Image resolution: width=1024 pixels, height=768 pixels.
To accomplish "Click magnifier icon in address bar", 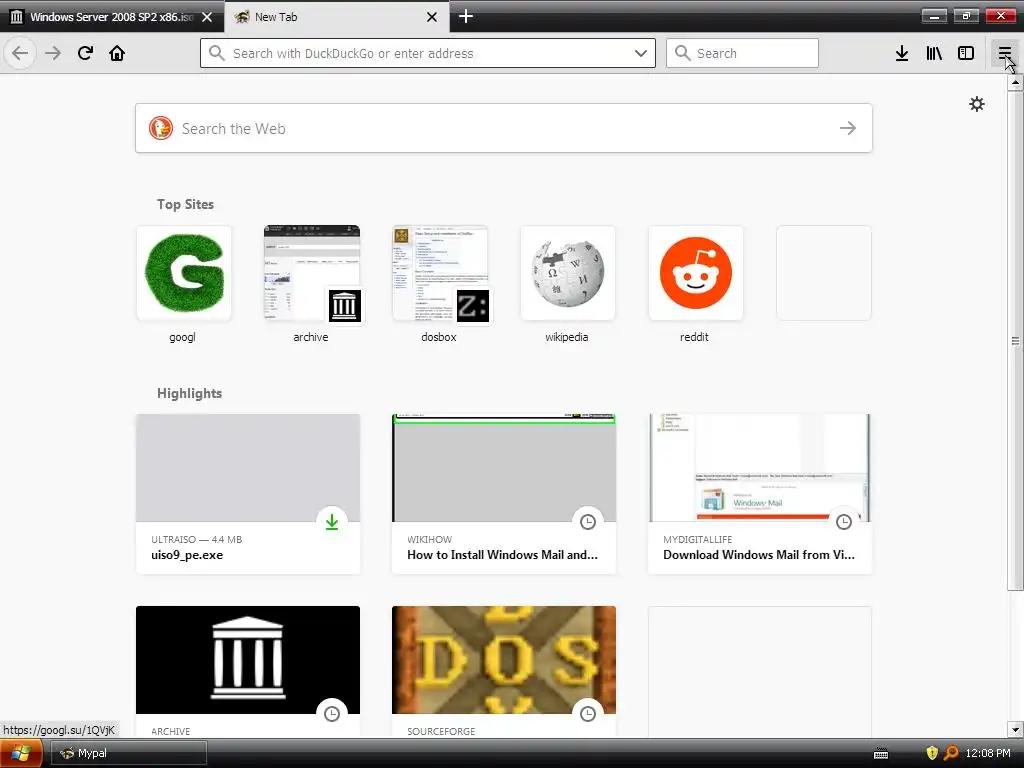I will pyautogui.click(x=217, y=53).
